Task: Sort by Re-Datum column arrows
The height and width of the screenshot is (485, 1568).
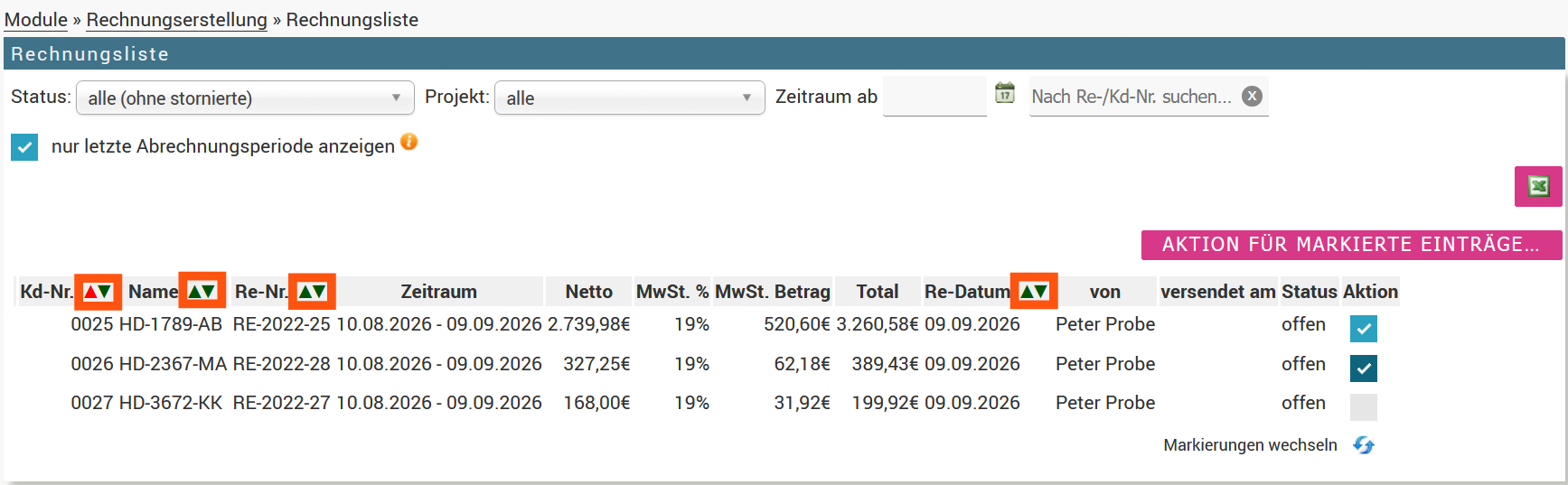Action: click(1034, 291)
